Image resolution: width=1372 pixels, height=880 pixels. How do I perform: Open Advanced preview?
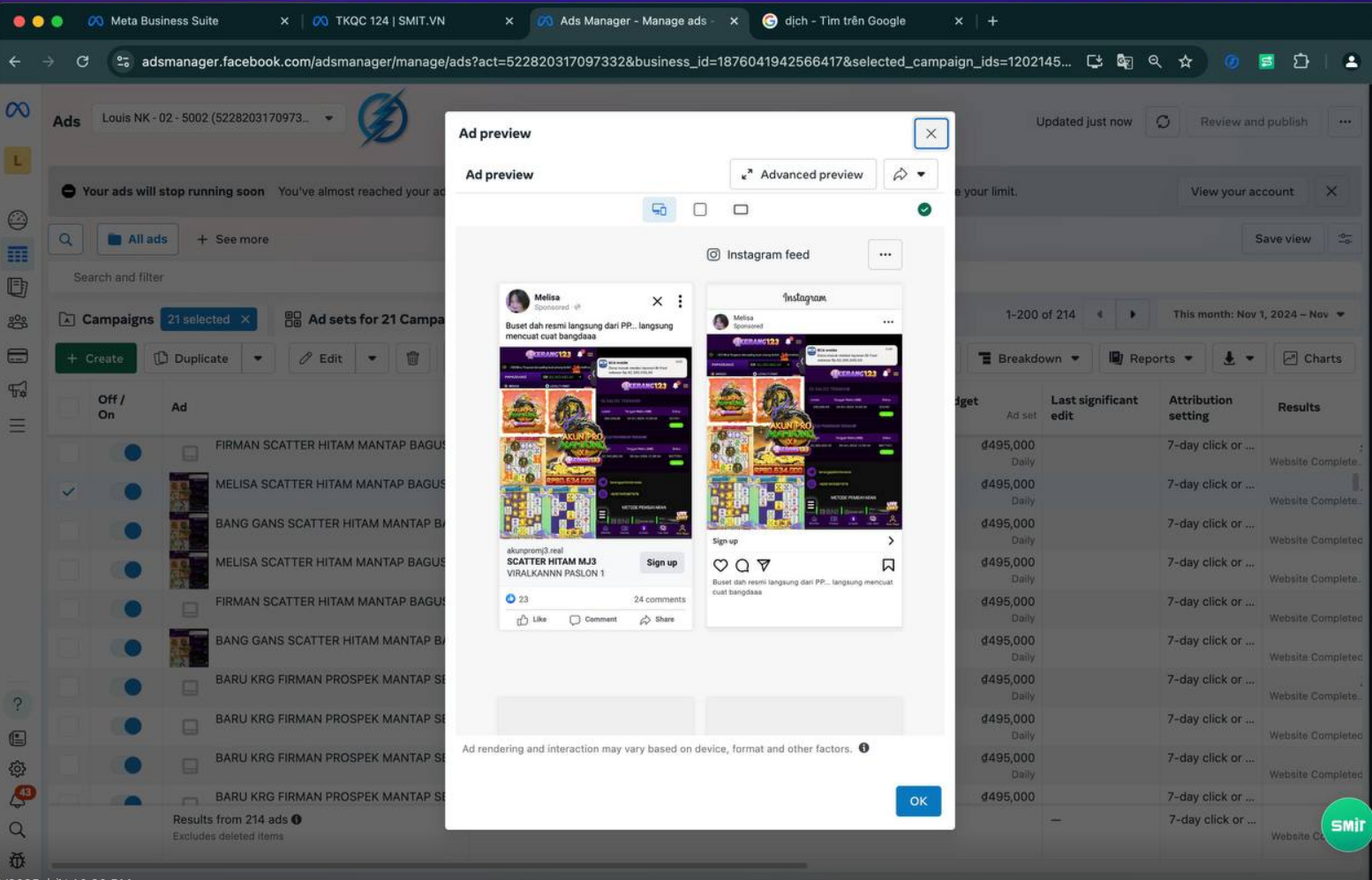pos(803,175)
